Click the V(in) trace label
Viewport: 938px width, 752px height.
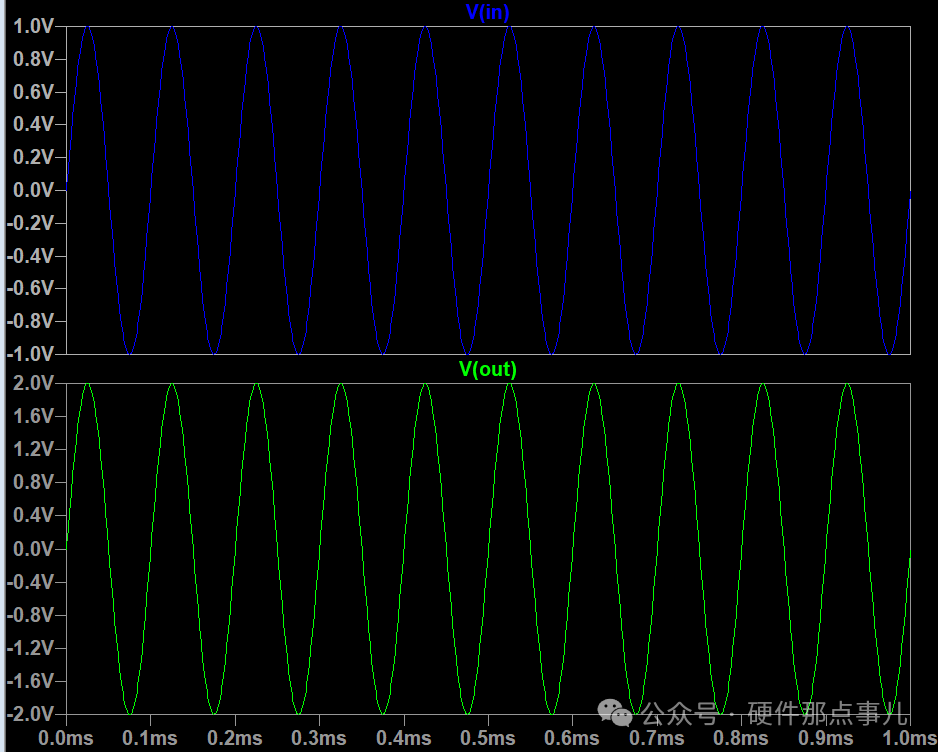pos(489,12)
